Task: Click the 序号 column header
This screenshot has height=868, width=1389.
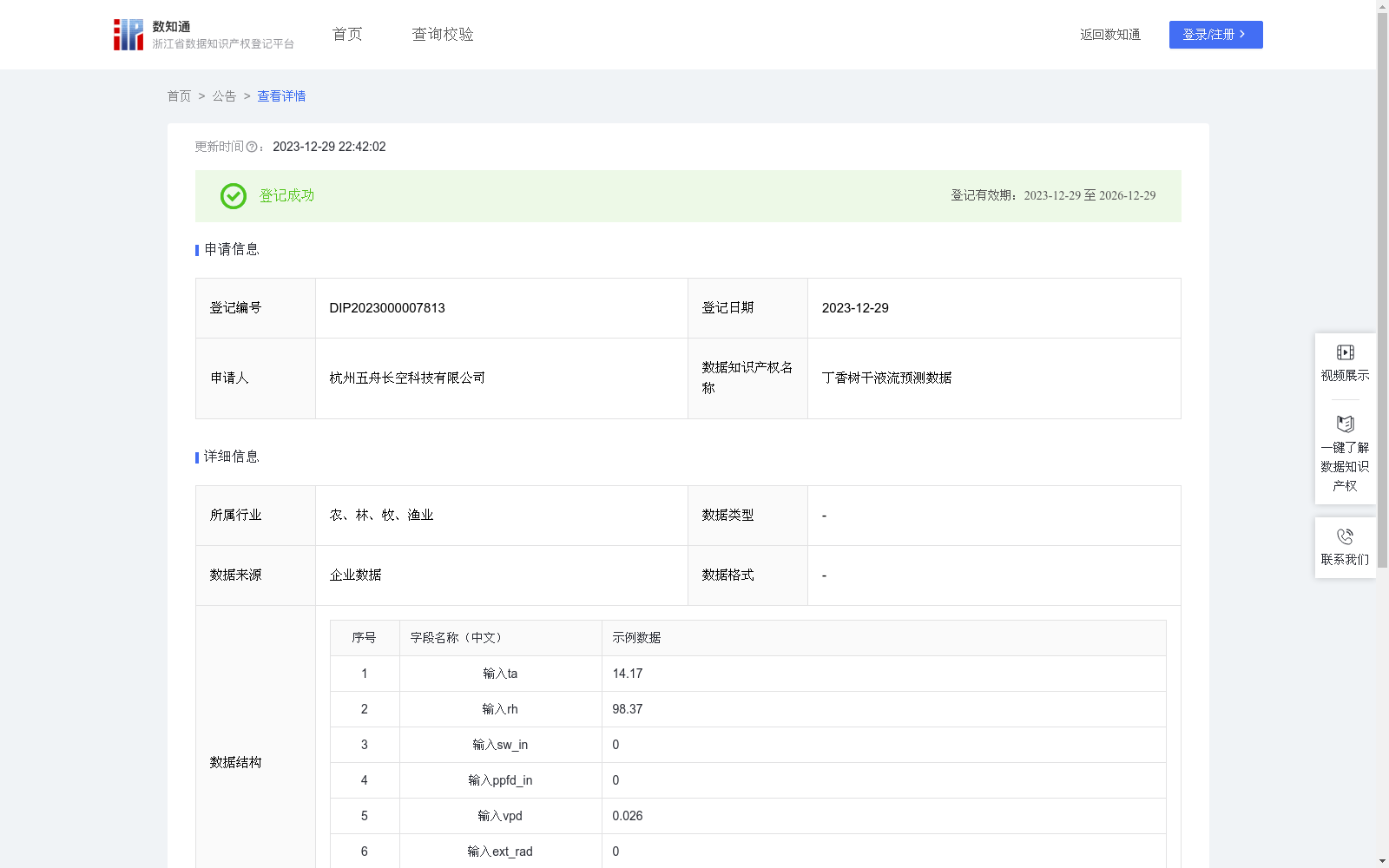Action: pos(364,638)
